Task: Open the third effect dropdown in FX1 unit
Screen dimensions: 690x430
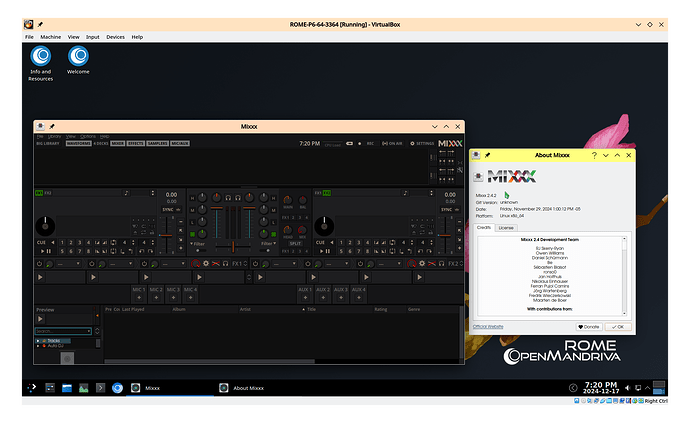Action: [173, 264]
